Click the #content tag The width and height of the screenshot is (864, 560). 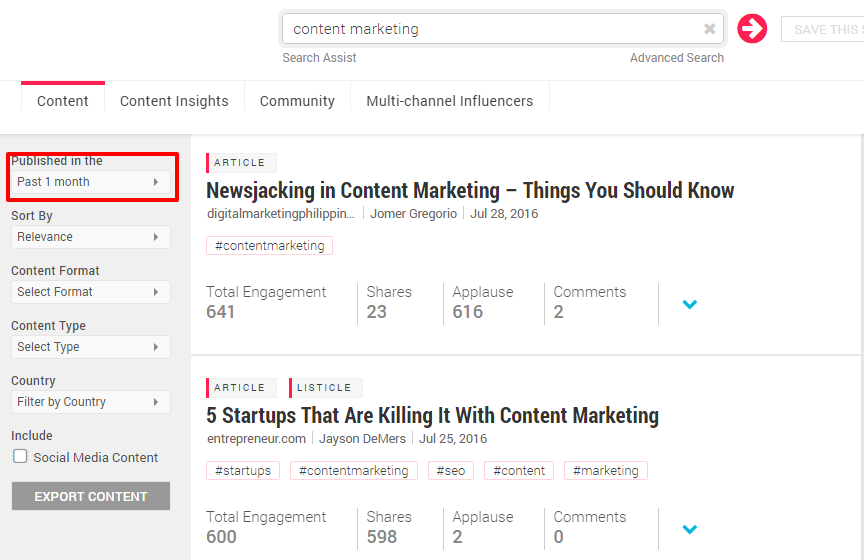(x=519, y=471)
